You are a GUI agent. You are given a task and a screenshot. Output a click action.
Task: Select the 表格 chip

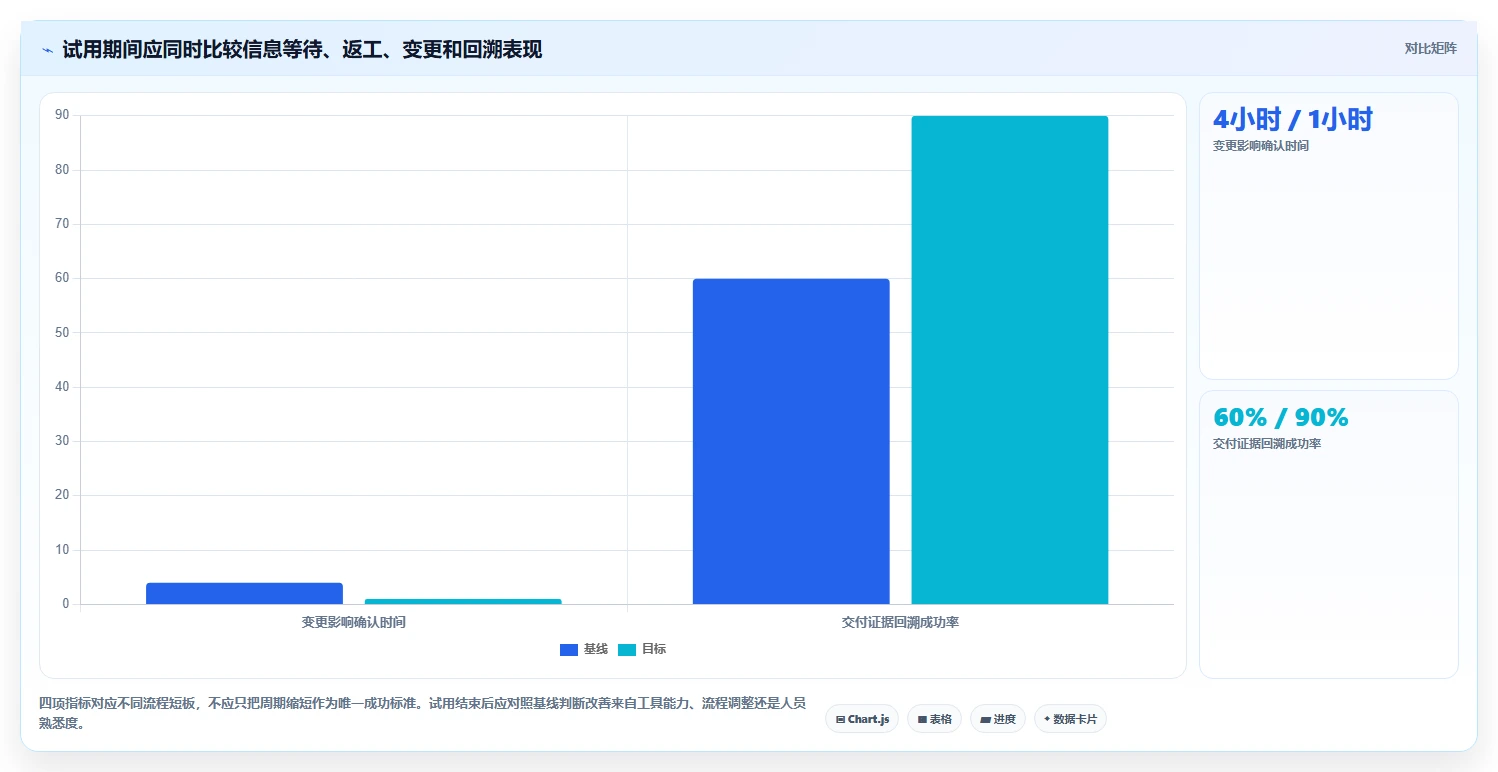(x=934, y=719)
